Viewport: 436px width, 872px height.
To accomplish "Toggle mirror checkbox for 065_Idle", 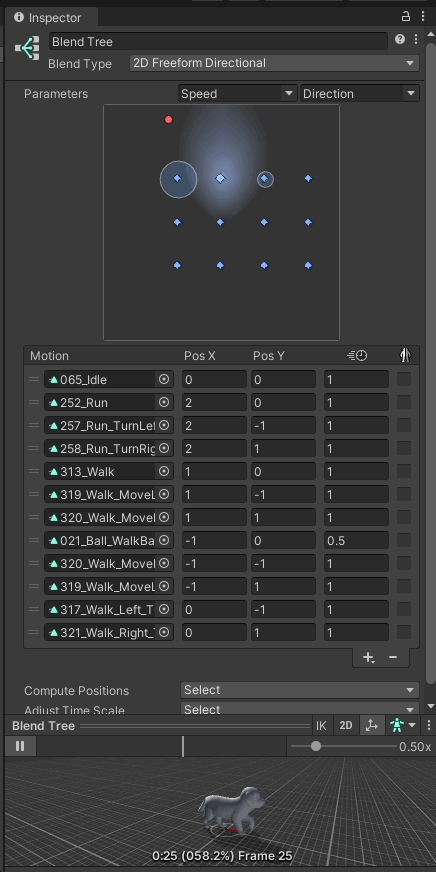I will 404,379.
